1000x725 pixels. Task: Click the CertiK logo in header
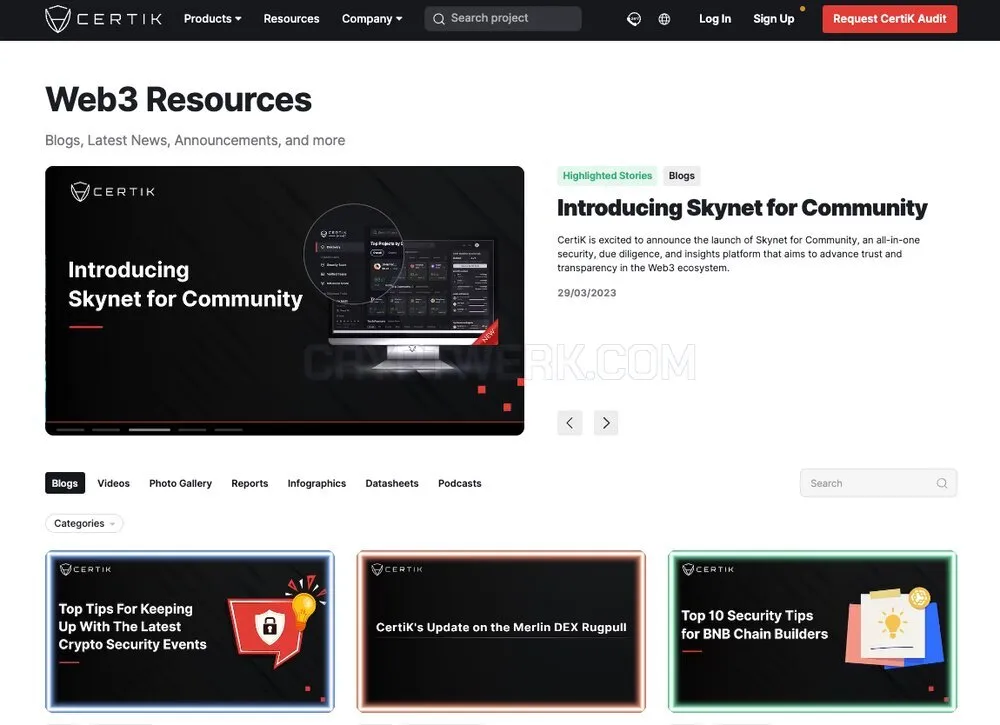coord(103,18)
